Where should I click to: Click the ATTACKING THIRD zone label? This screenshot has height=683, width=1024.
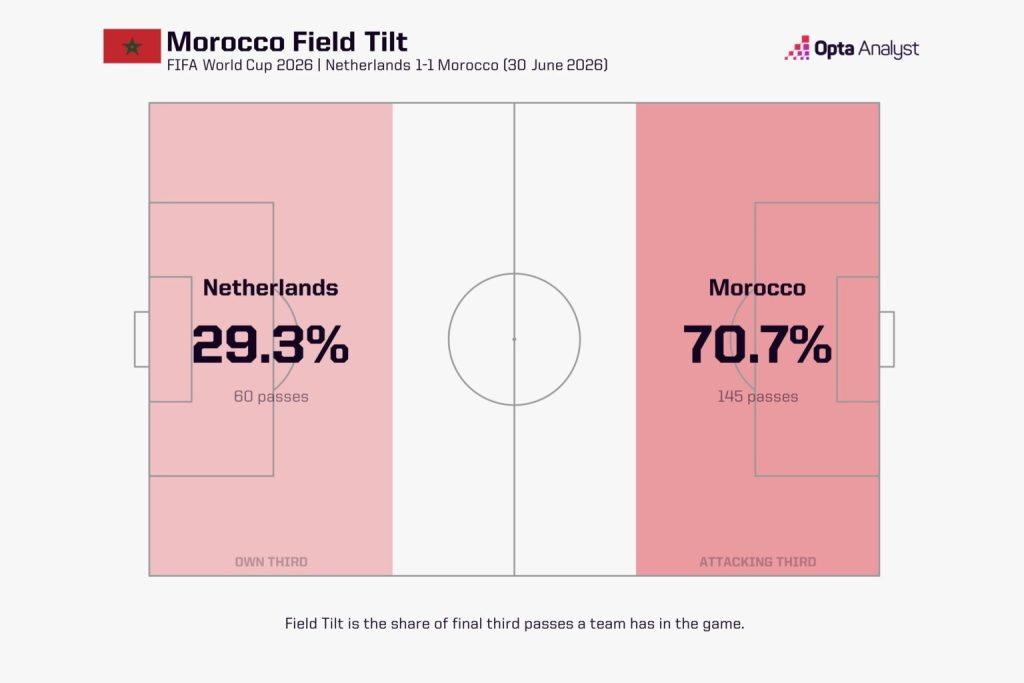point(758,562)
